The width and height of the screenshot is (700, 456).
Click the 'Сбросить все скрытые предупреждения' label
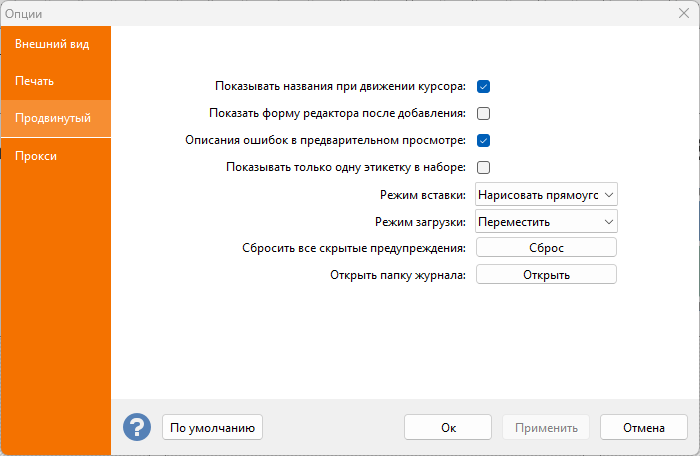point(354,248)
